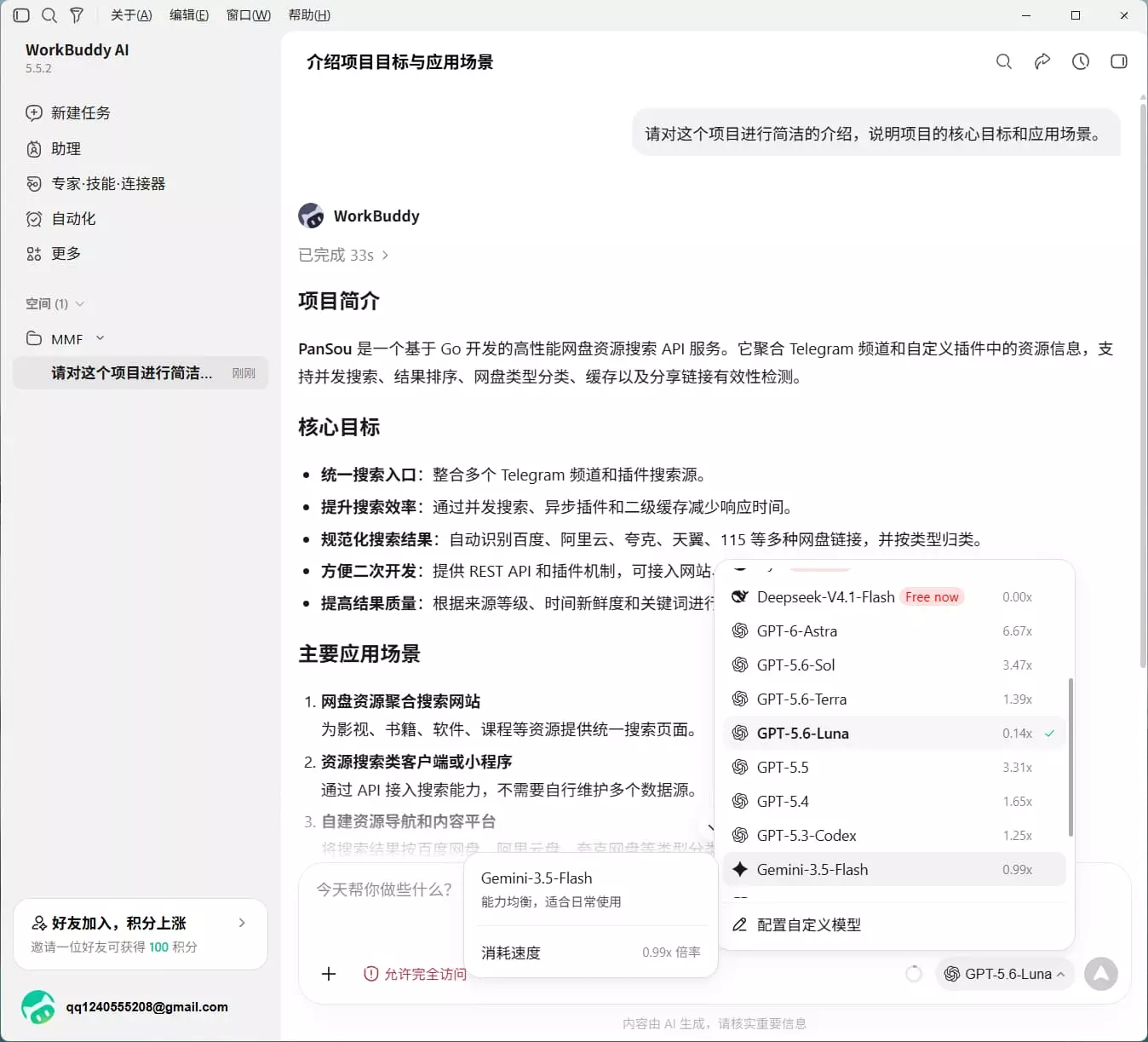Send the message with the arrow button
The width and height of the screenshot is (1148, 1042).
pos(1100,974)
